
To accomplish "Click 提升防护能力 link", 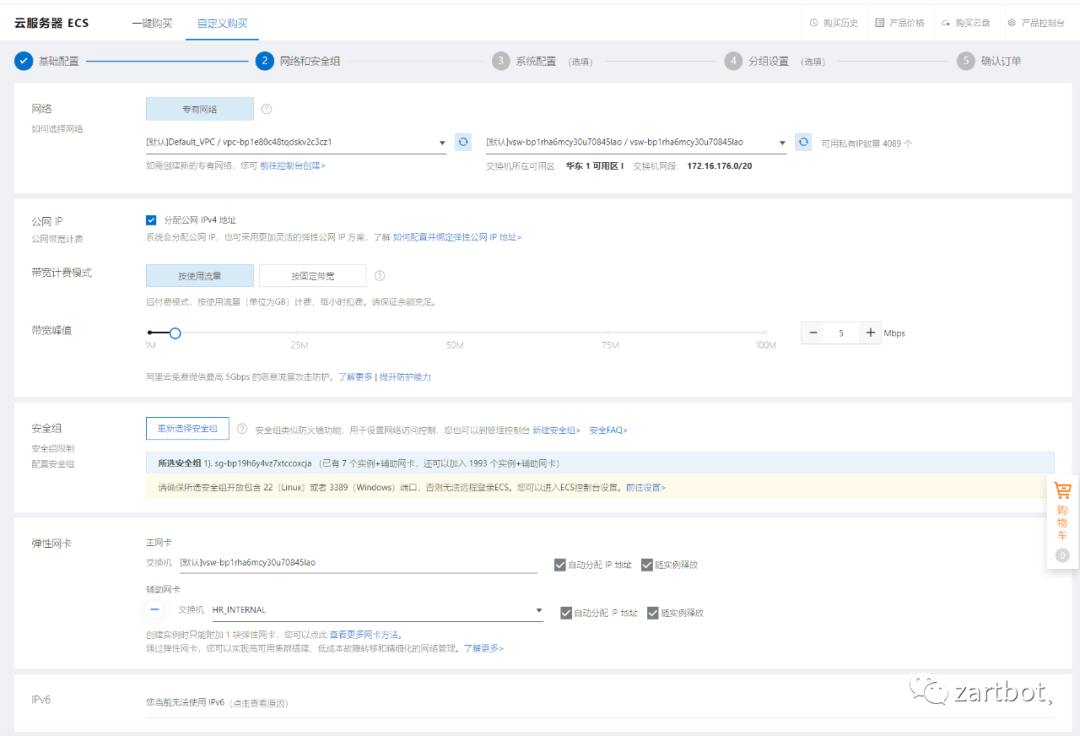I will point(405,377).
